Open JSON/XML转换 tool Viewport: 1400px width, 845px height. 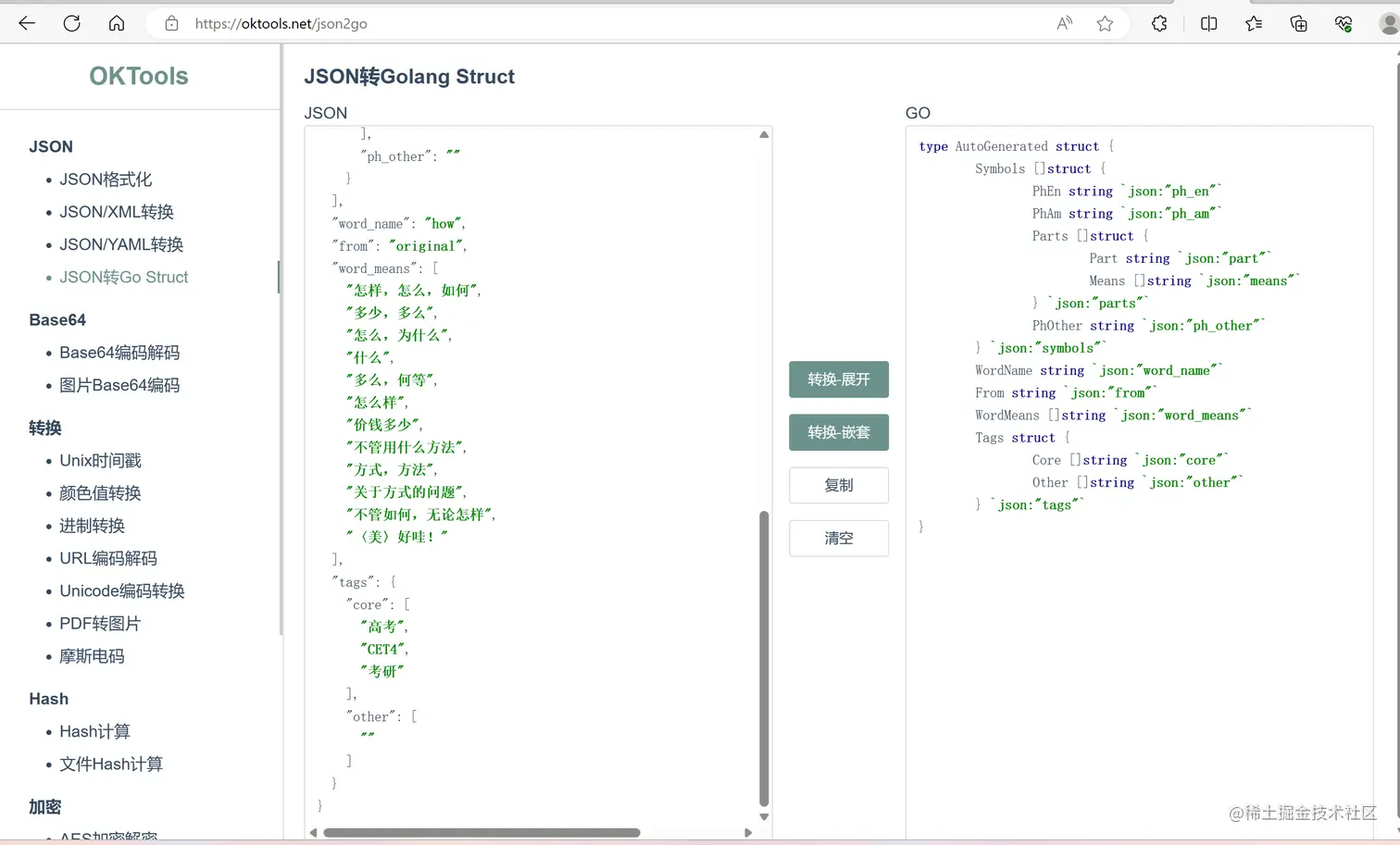tap(117, 212)
